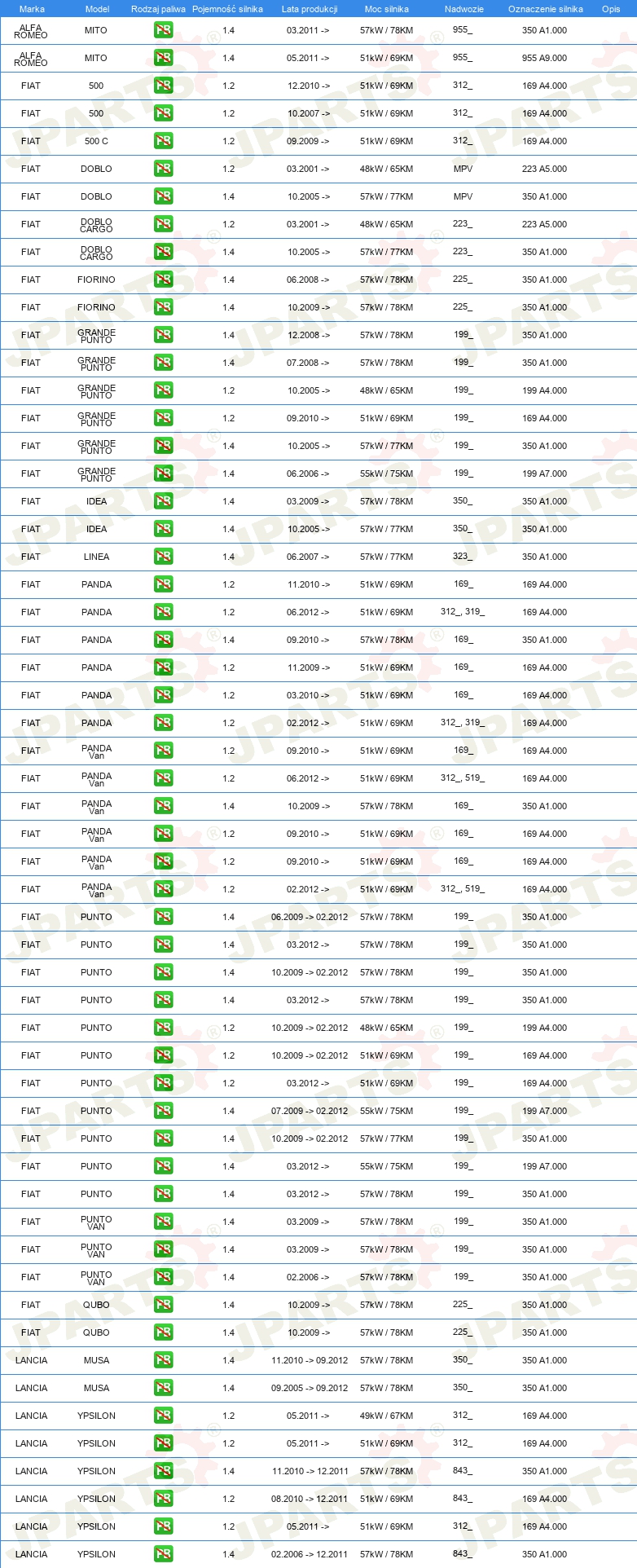Click the date range 08.2010 -> 12.2011
This screenshot has width=637, height=1568.
pos(310,1499)
